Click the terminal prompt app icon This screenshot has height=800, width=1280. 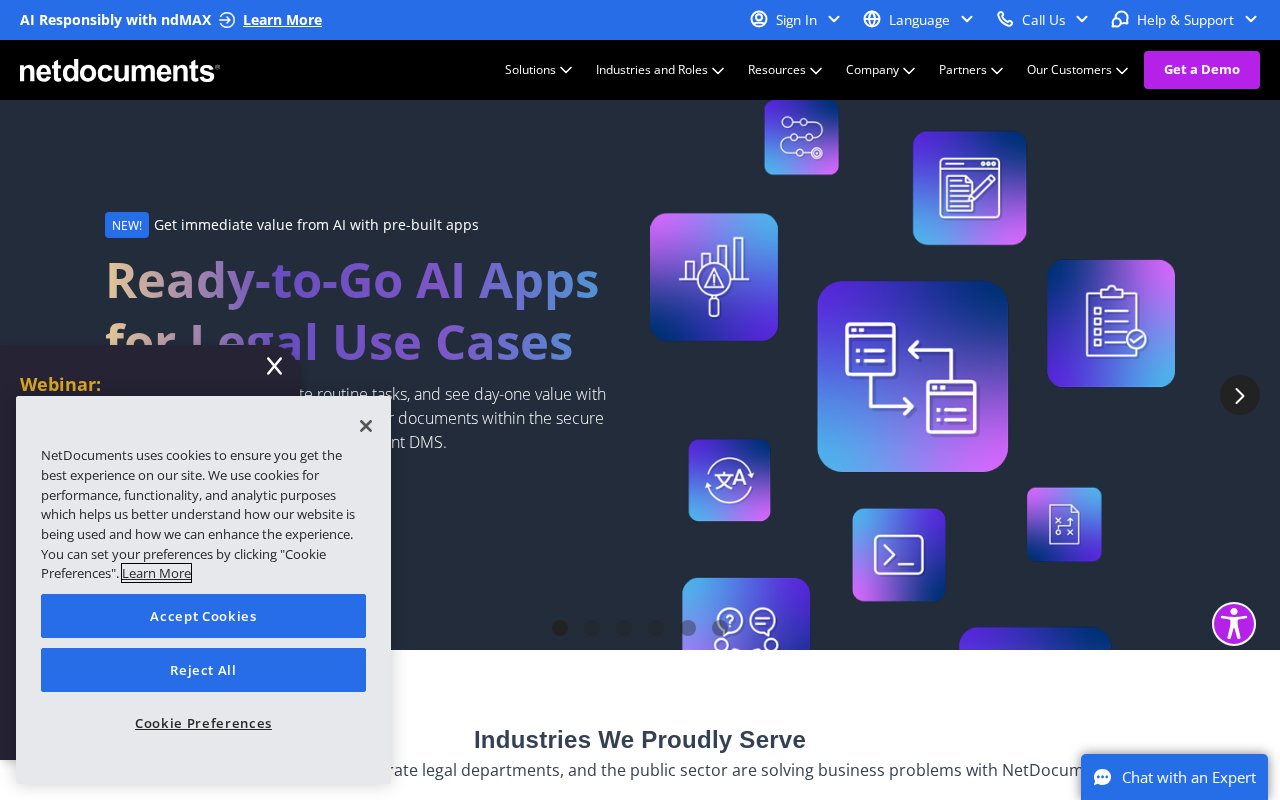tap(899, 555)
